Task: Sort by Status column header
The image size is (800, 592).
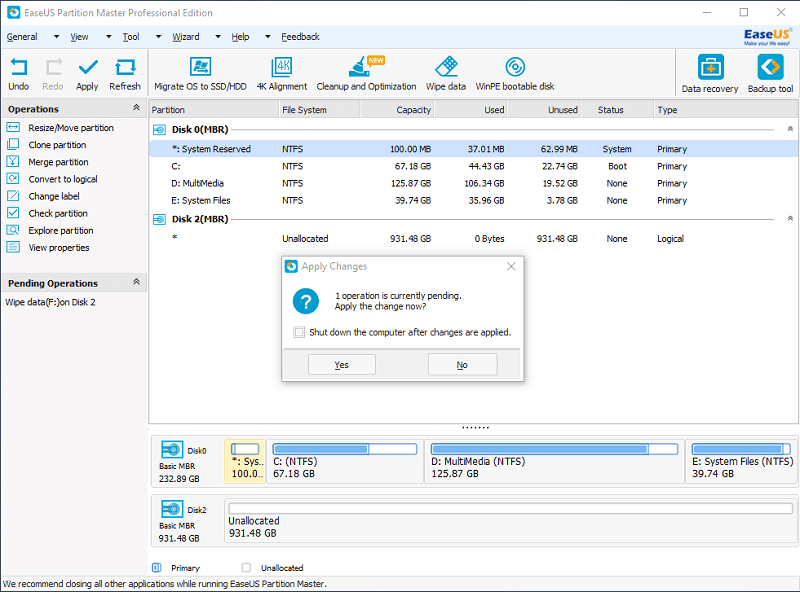Action: [x=617, y=110]
